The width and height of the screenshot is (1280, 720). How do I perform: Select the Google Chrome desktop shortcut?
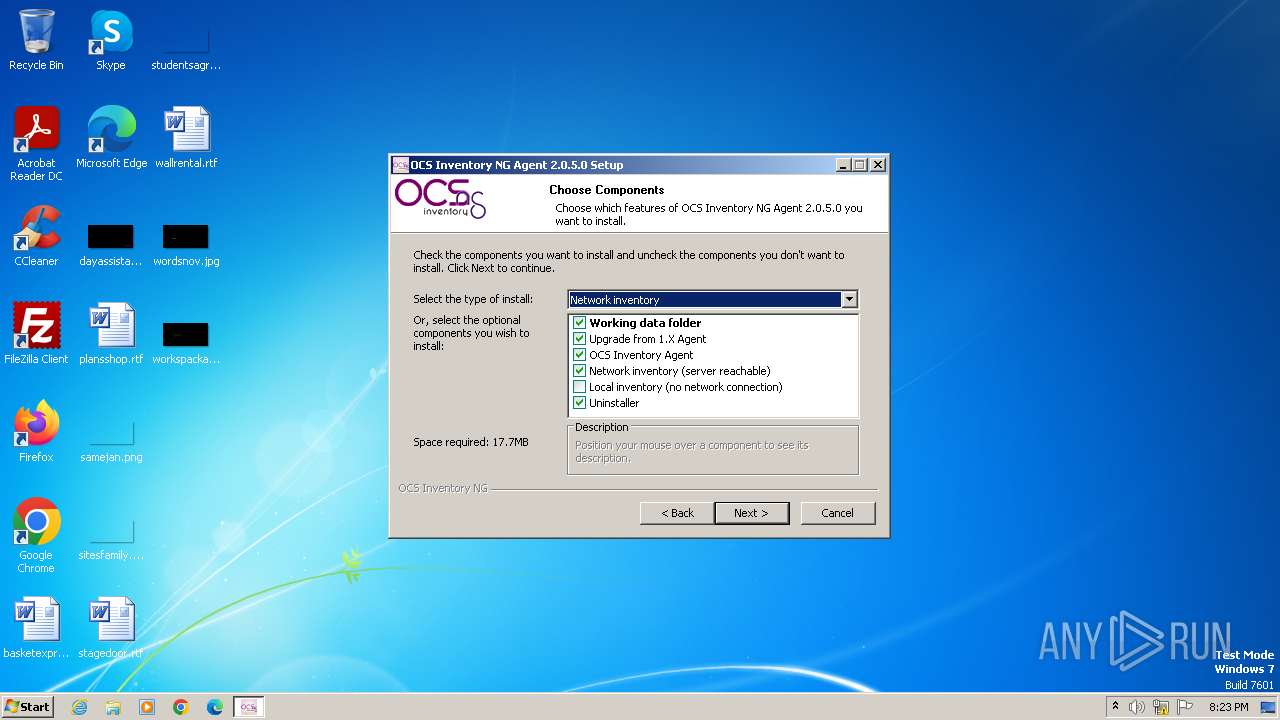click(36, 536)
